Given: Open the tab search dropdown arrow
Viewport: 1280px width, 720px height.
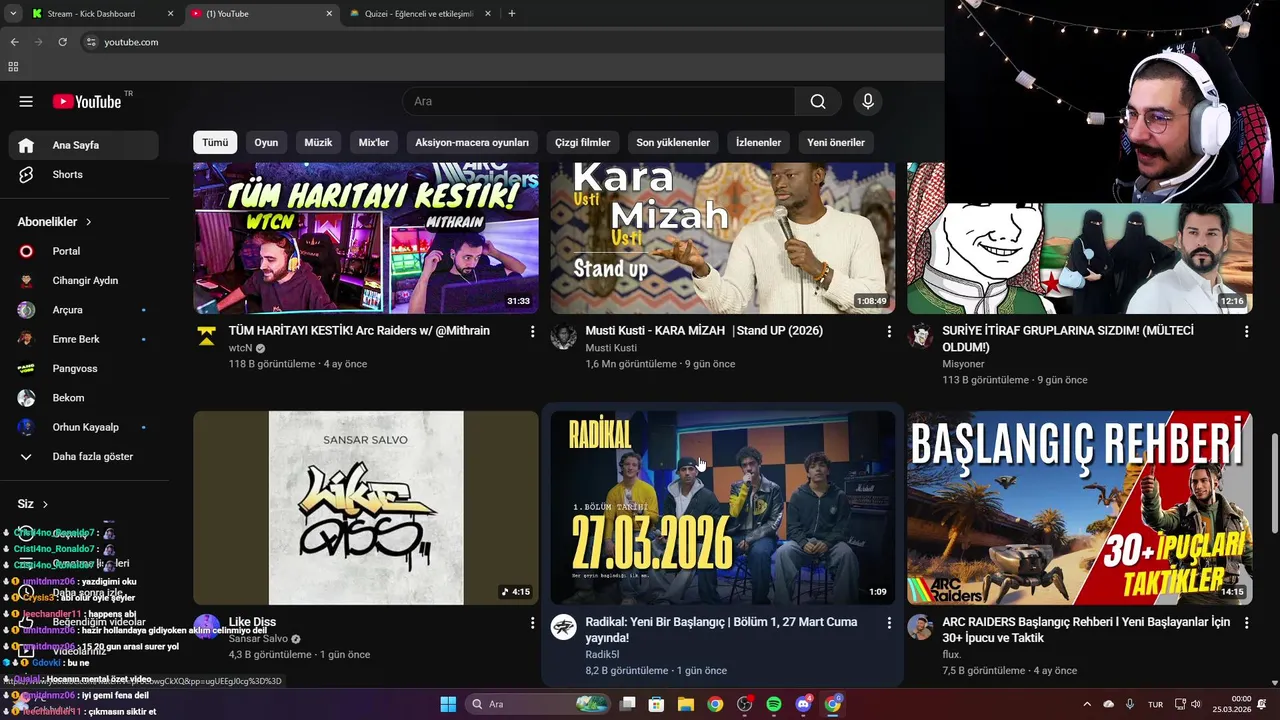Looking at the screenshot, I should [12, 14].
